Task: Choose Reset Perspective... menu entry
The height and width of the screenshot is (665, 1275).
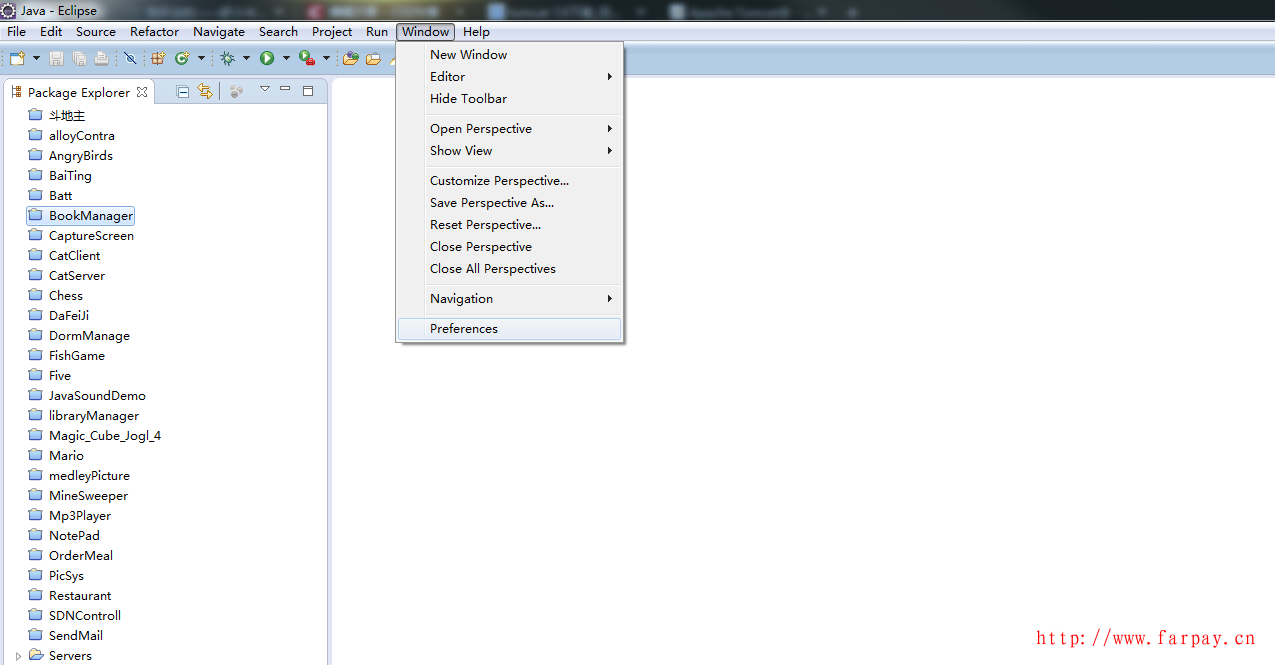Action: click(485, 225)
